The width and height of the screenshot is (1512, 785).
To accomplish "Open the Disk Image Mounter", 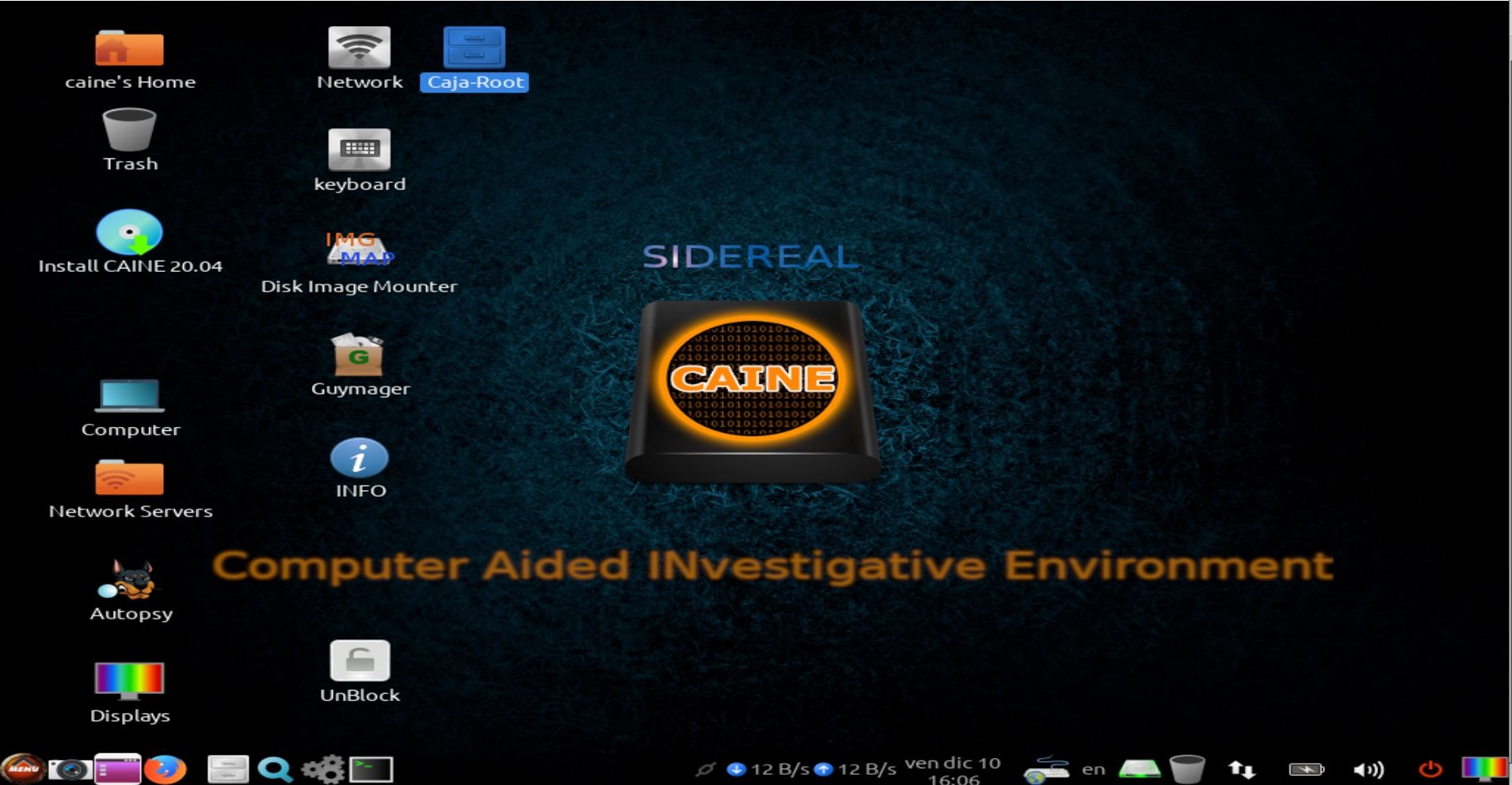I will pyautogui.click(x=360, y=250).
